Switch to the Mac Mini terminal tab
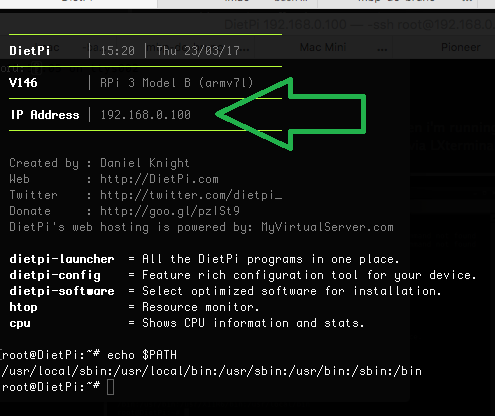 point(323,47)
